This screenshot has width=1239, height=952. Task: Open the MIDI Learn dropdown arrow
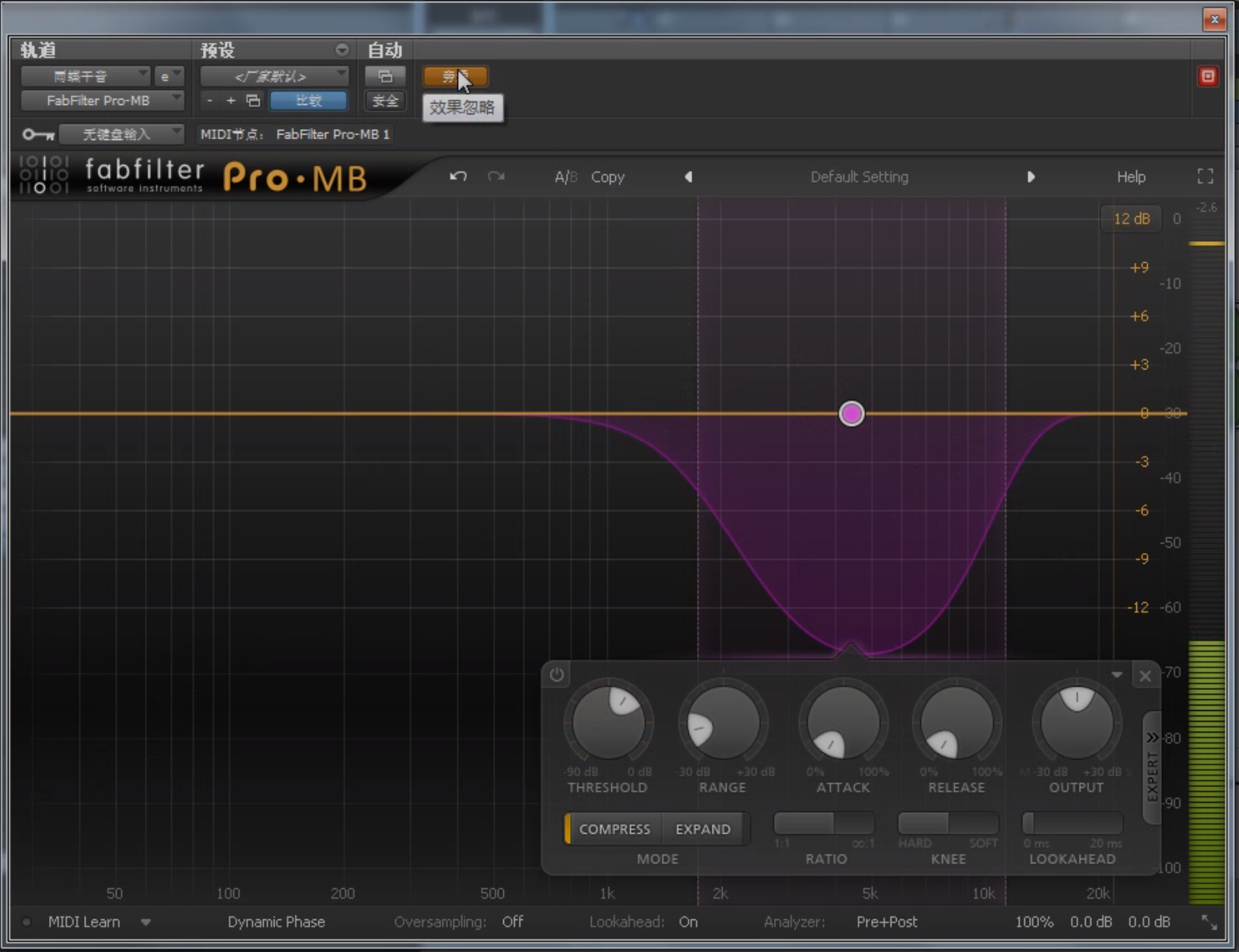tap(145, 922)
